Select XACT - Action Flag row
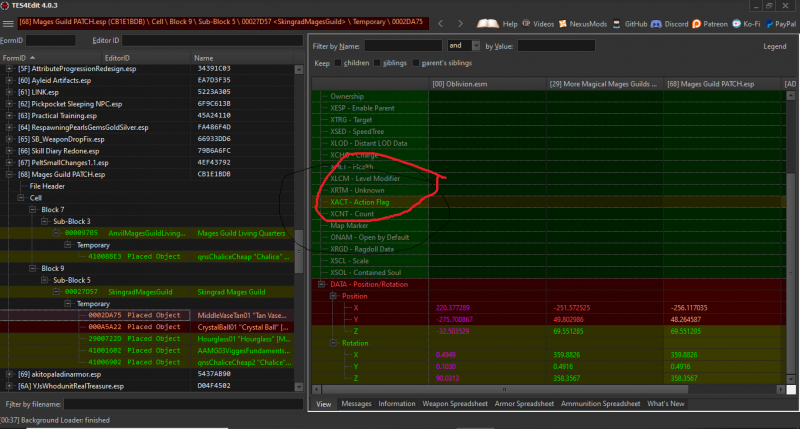Image resolution: width=800 pixels, height=429 pixels. tap(548, 202)
